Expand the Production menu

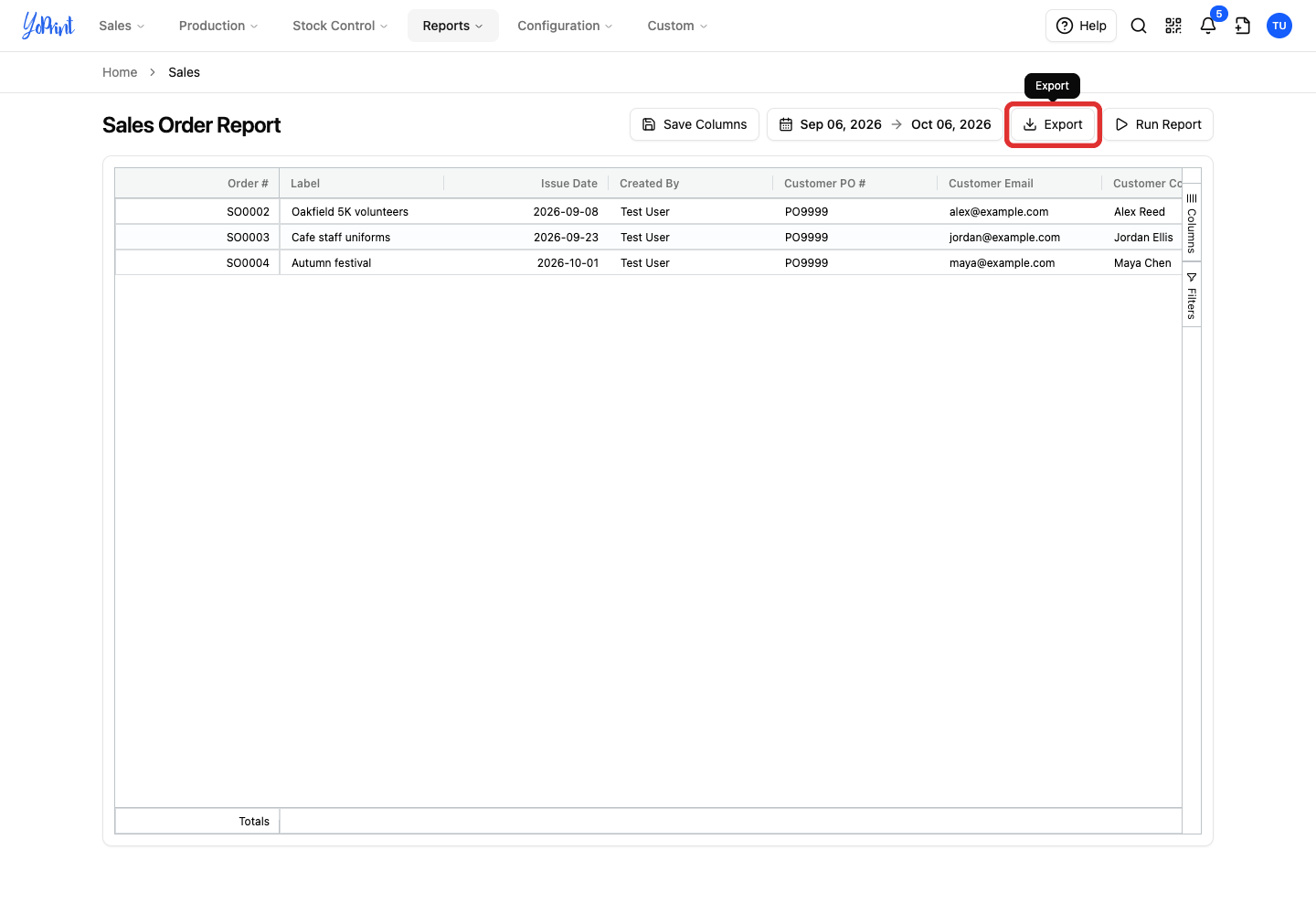click(218, 26)
